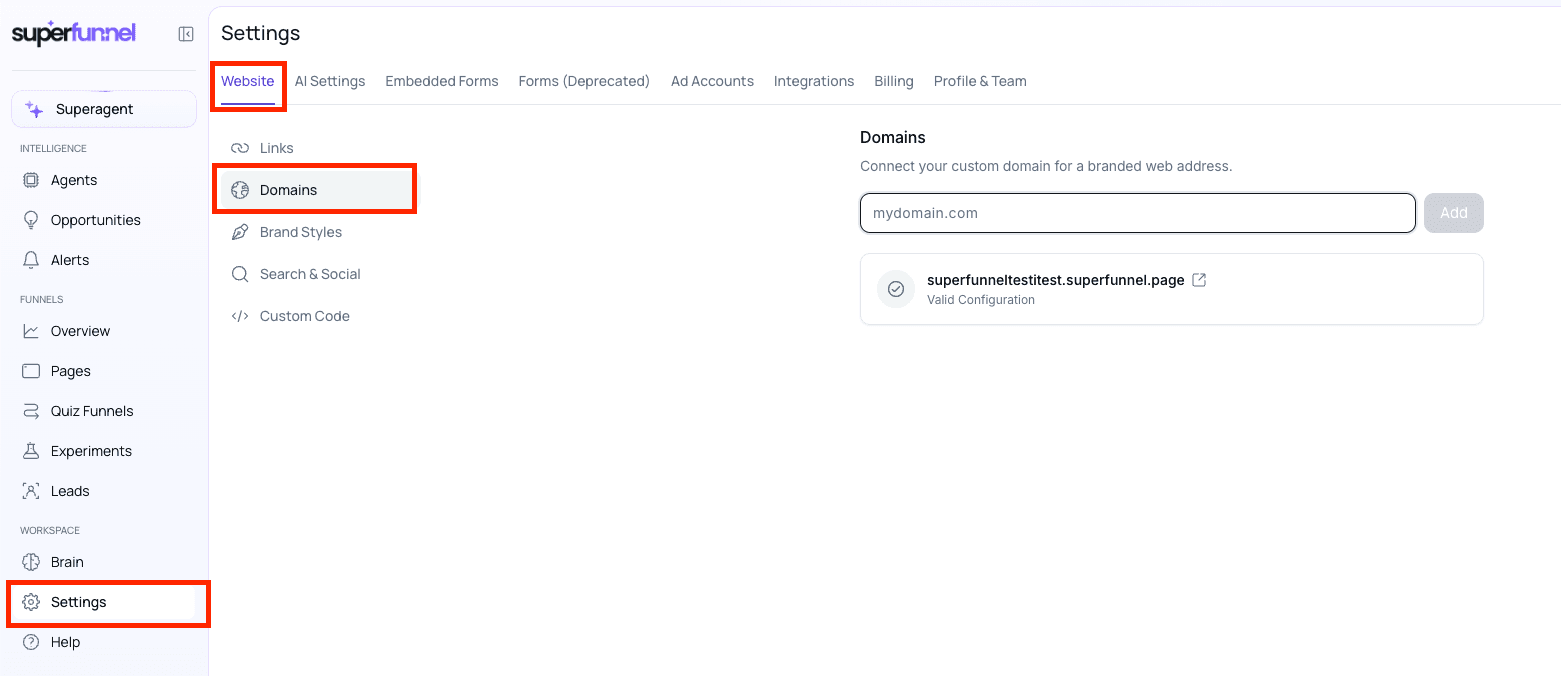Open the Integrations tab
1561x676 pixels.
tap(814, 81)
